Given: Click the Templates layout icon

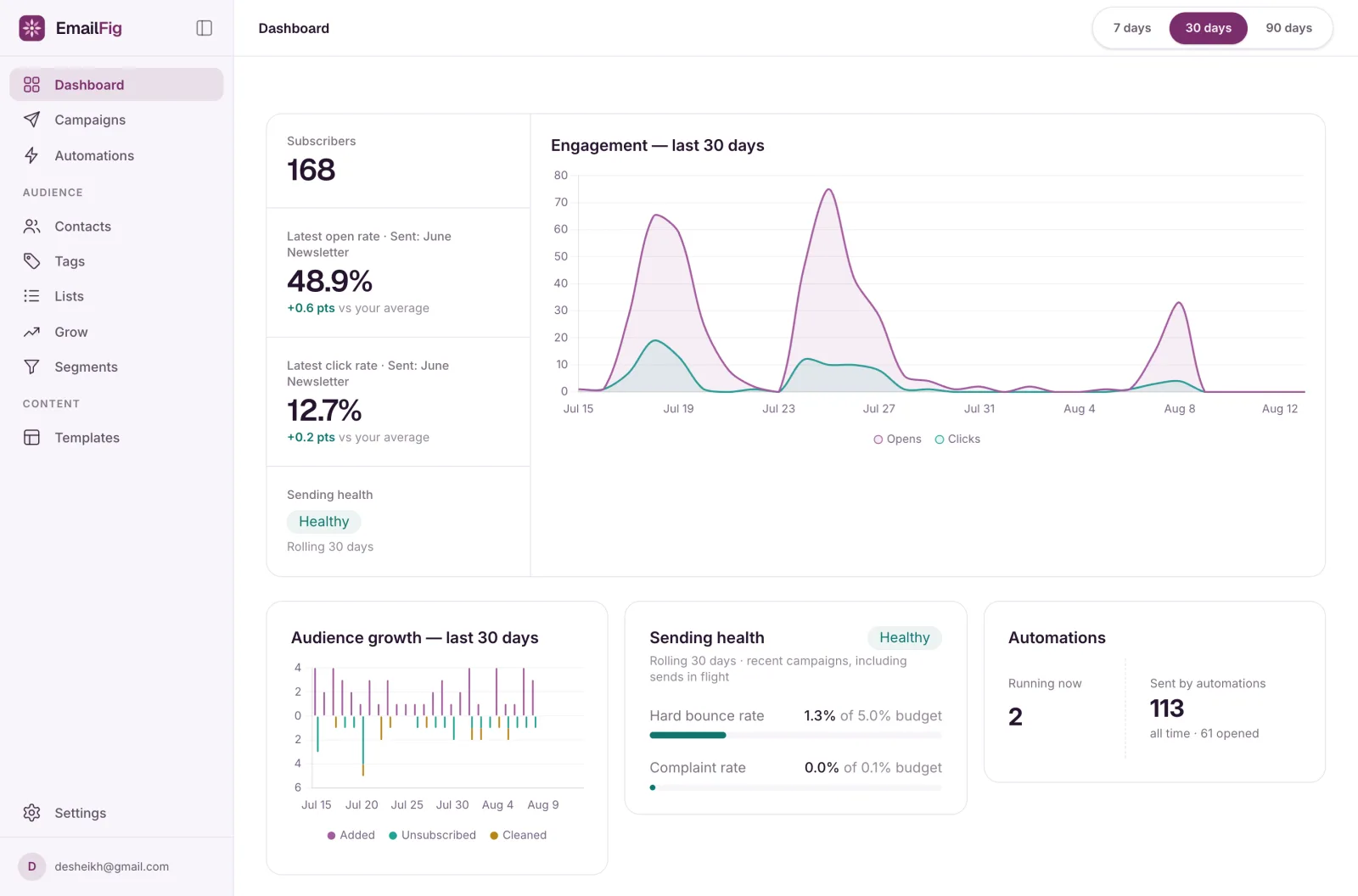Looking at the screenshot, I should coord(31,438).
